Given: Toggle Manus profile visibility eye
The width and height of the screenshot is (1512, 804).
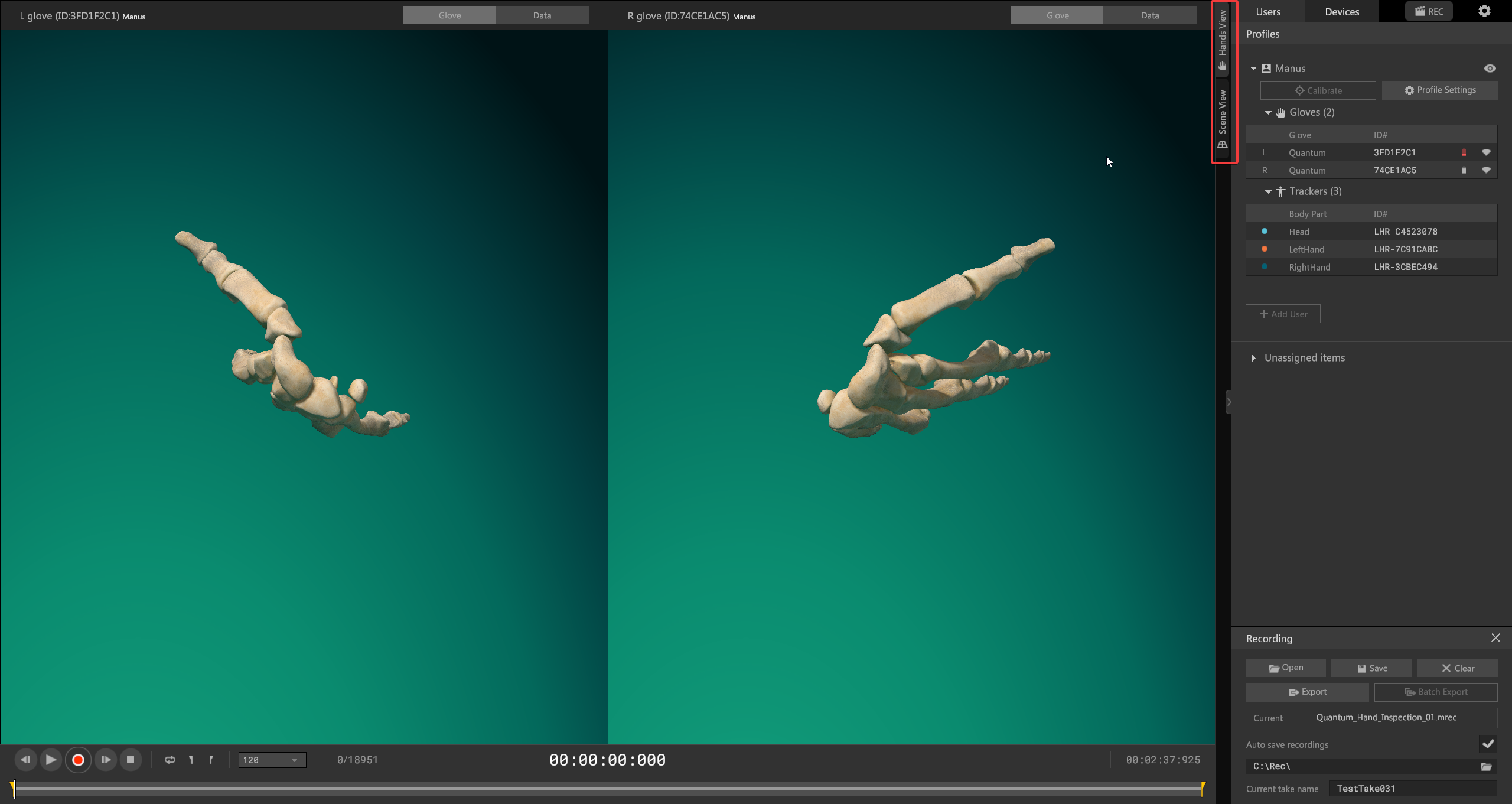Looking at the screenshot, I should coord(1490,69).
